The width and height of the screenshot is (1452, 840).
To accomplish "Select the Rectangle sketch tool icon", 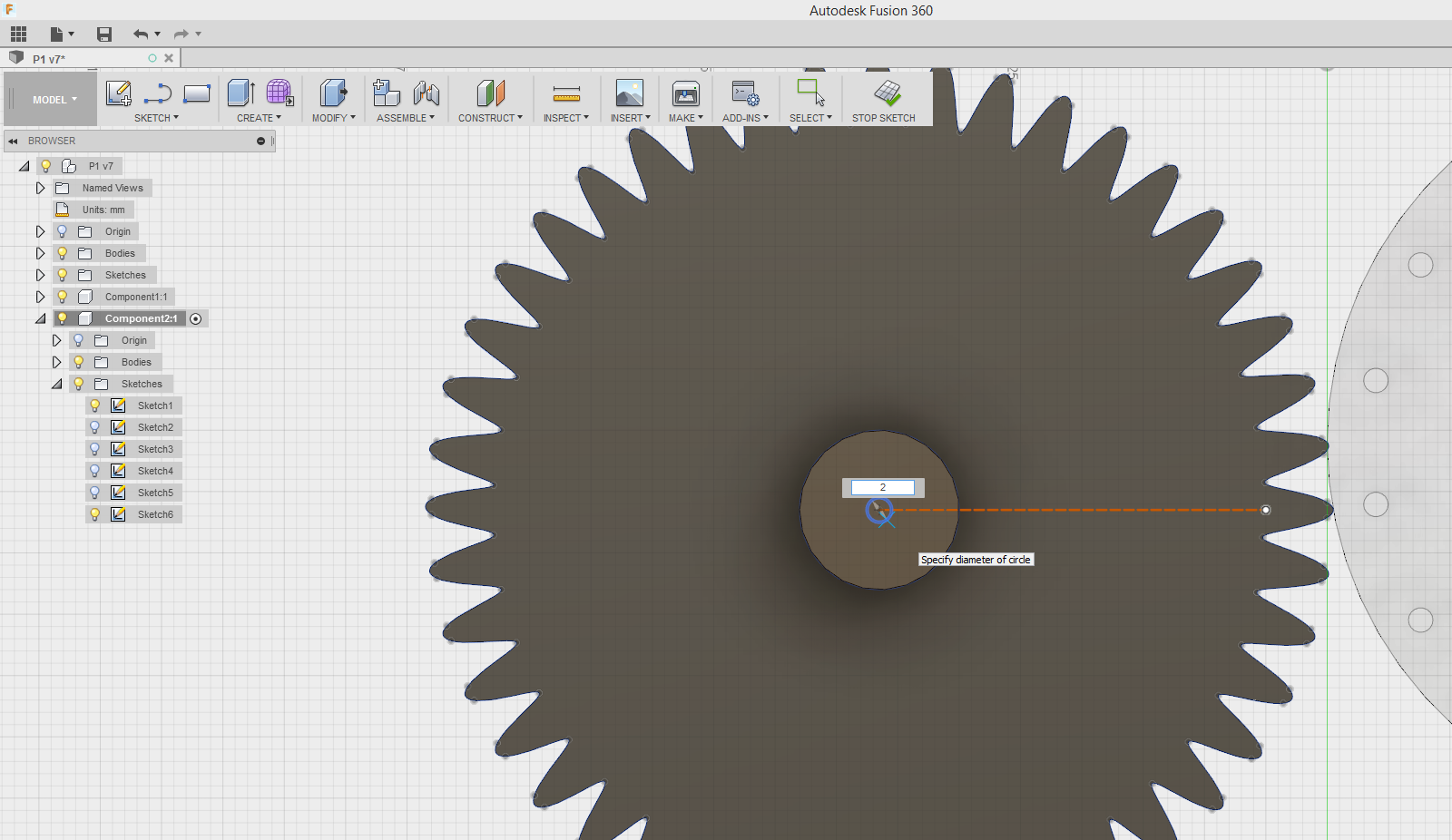I will 197,93.
